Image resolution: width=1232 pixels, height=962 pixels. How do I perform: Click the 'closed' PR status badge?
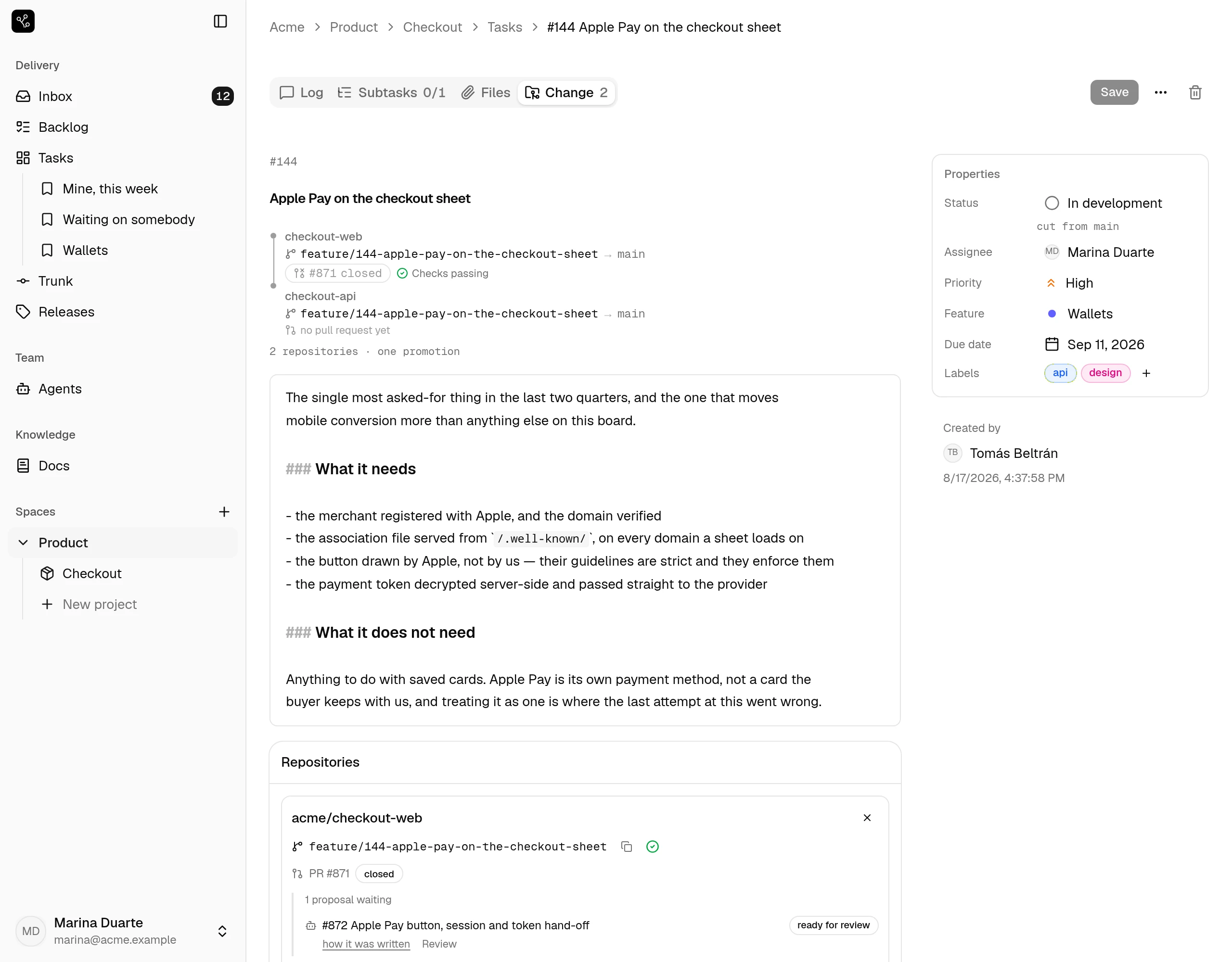[x=379, y=873]
